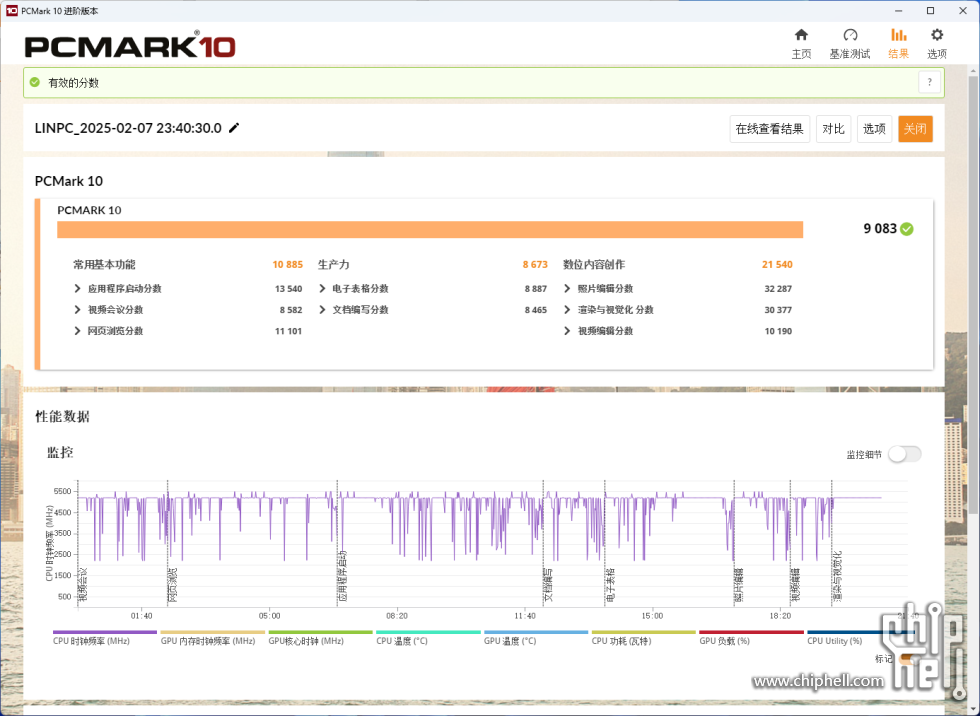Viewport: 980px width, 716px height.
Task: Click the score value 8 465
Action: coord(536,310)
